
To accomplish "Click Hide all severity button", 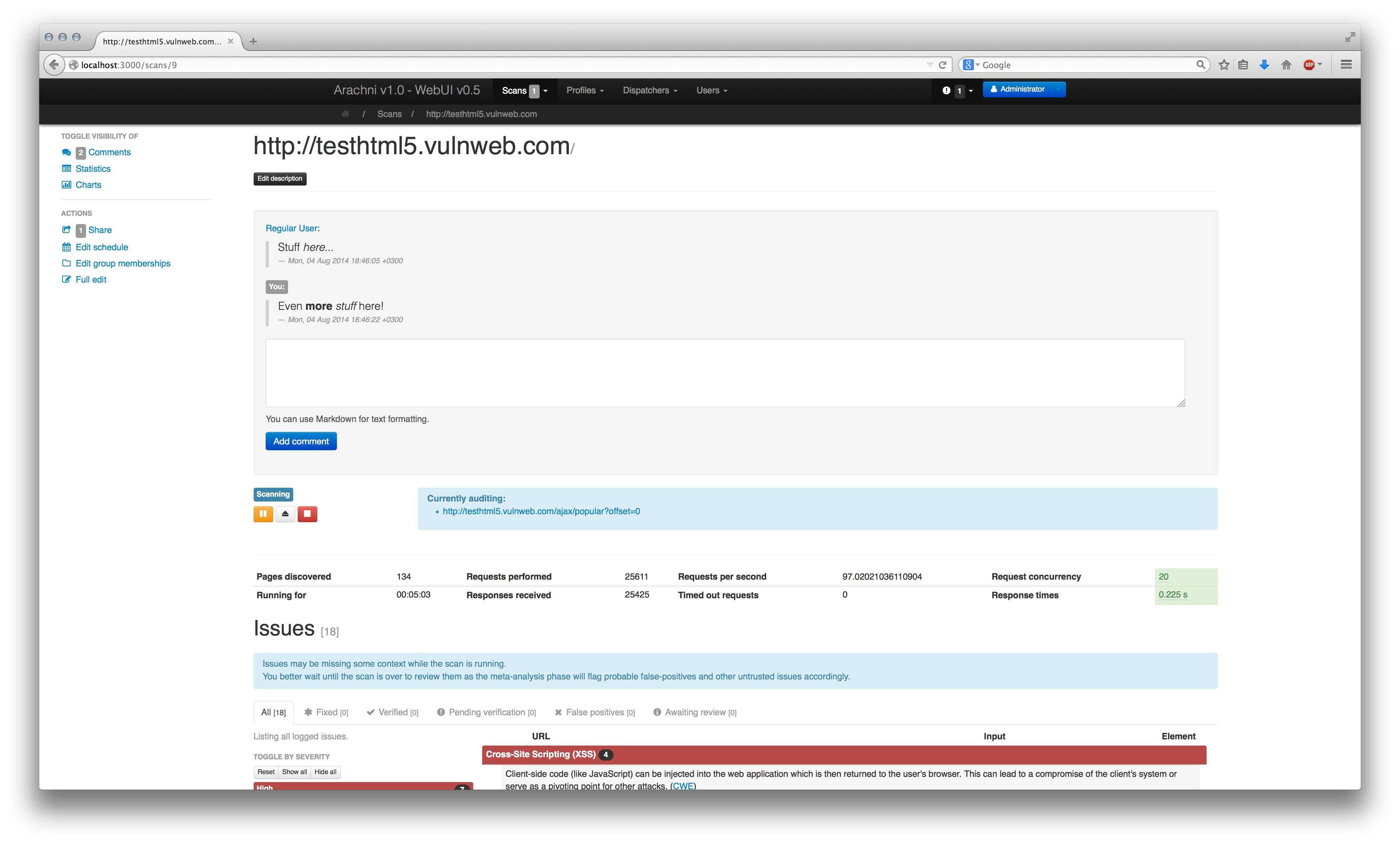I will pyautogui.click(x=326, y=772).
